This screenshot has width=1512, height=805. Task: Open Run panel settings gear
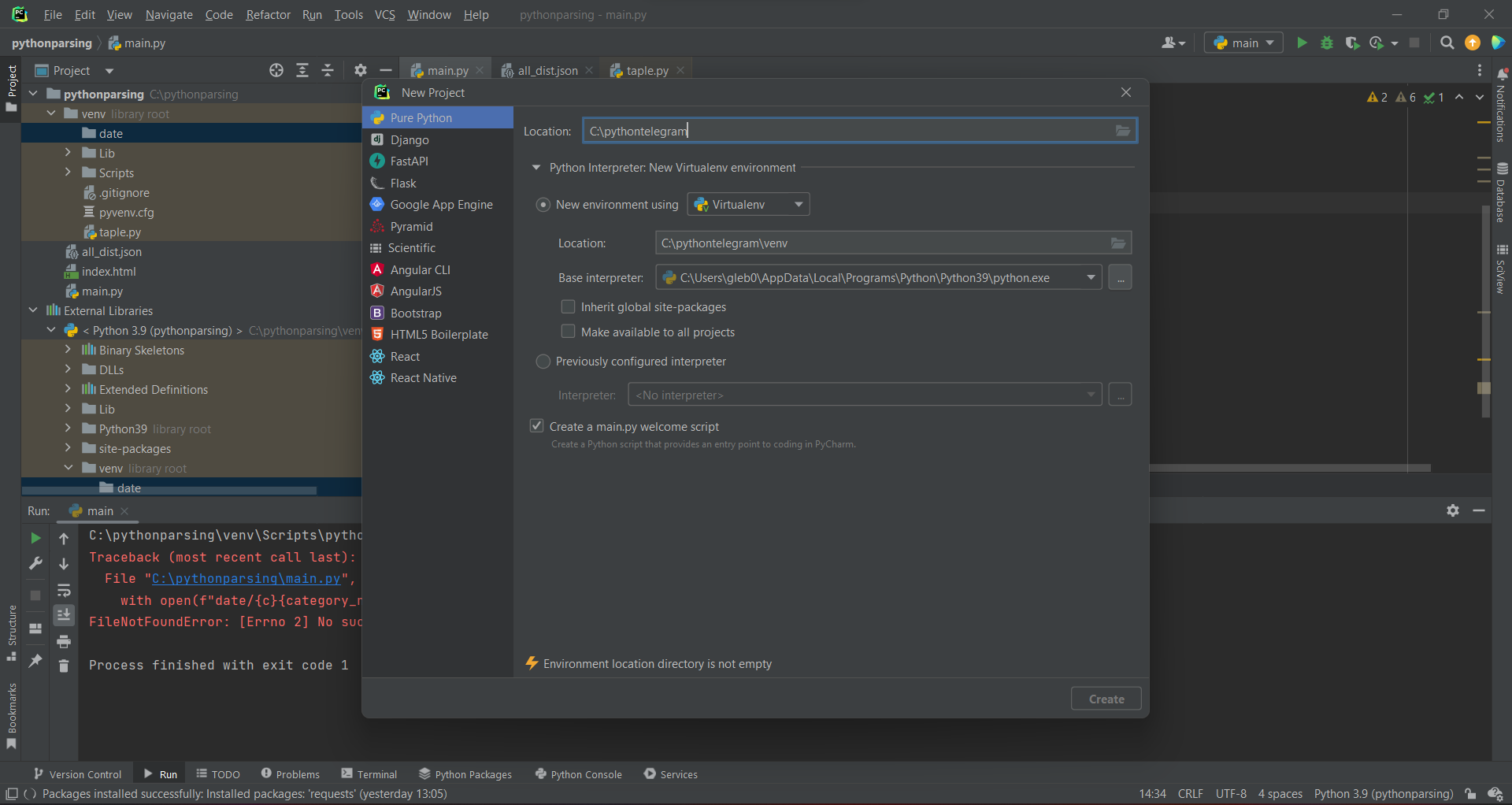click(x=1453, y=510)
